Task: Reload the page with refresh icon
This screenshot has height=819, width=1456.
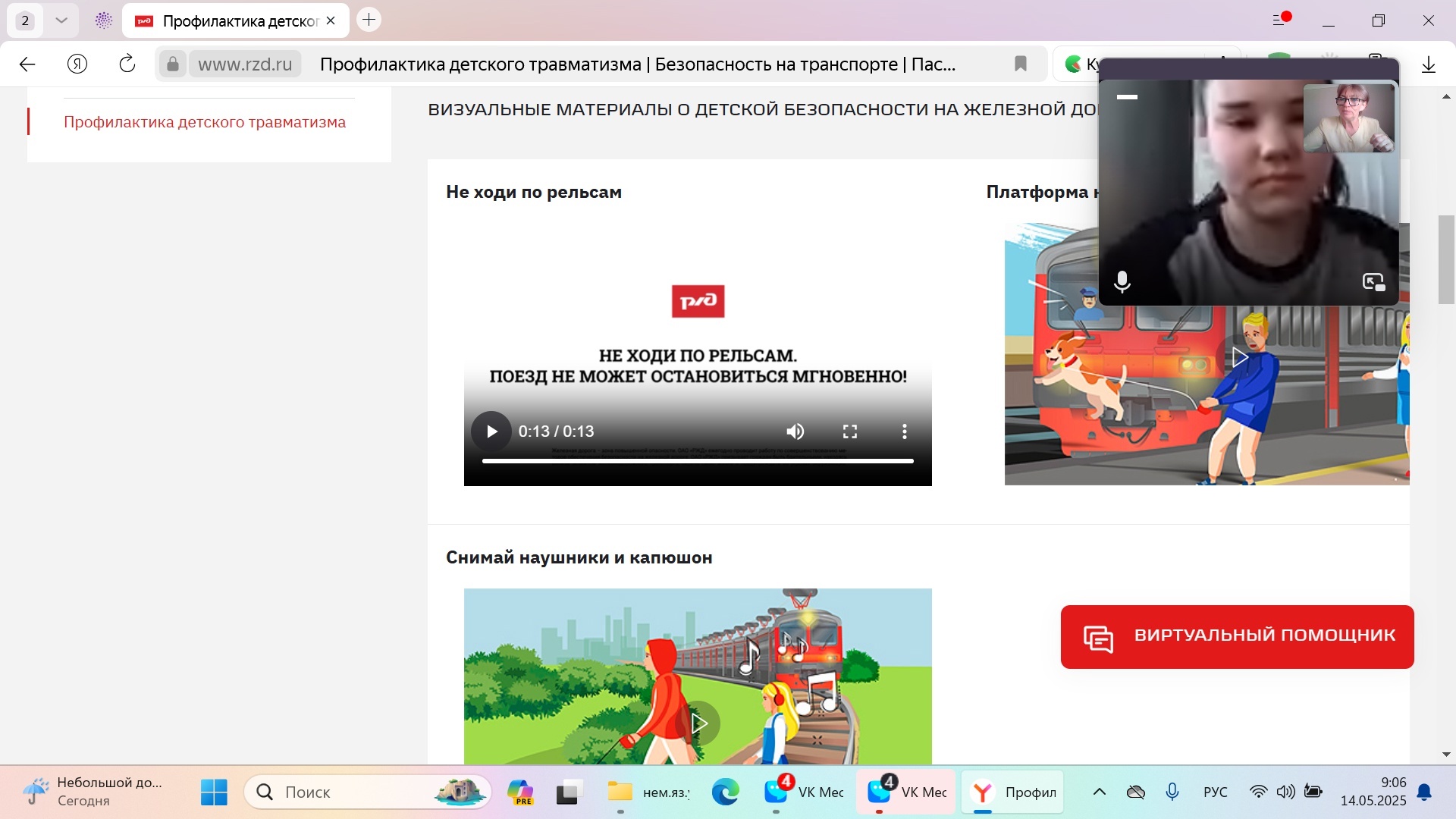Action: point(127,64)
